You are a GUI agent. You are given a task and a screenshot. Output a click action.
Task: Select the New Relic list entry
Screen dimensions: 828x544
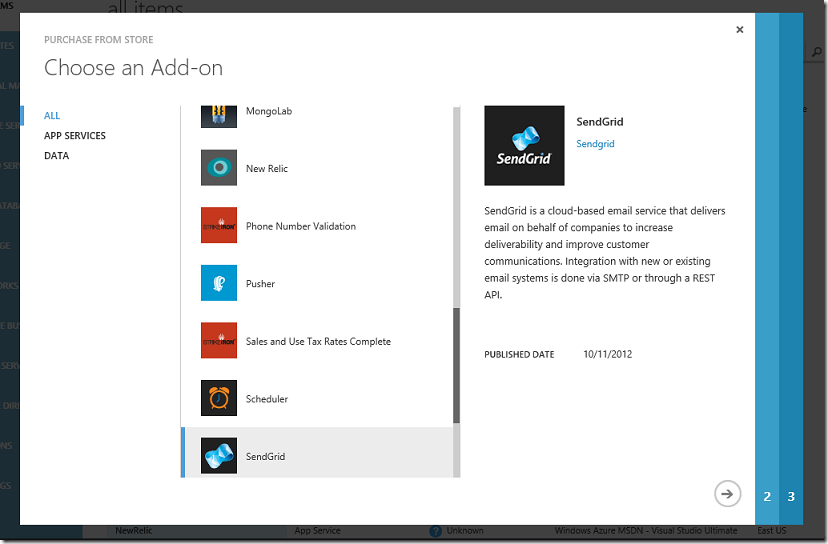[267, 168]
